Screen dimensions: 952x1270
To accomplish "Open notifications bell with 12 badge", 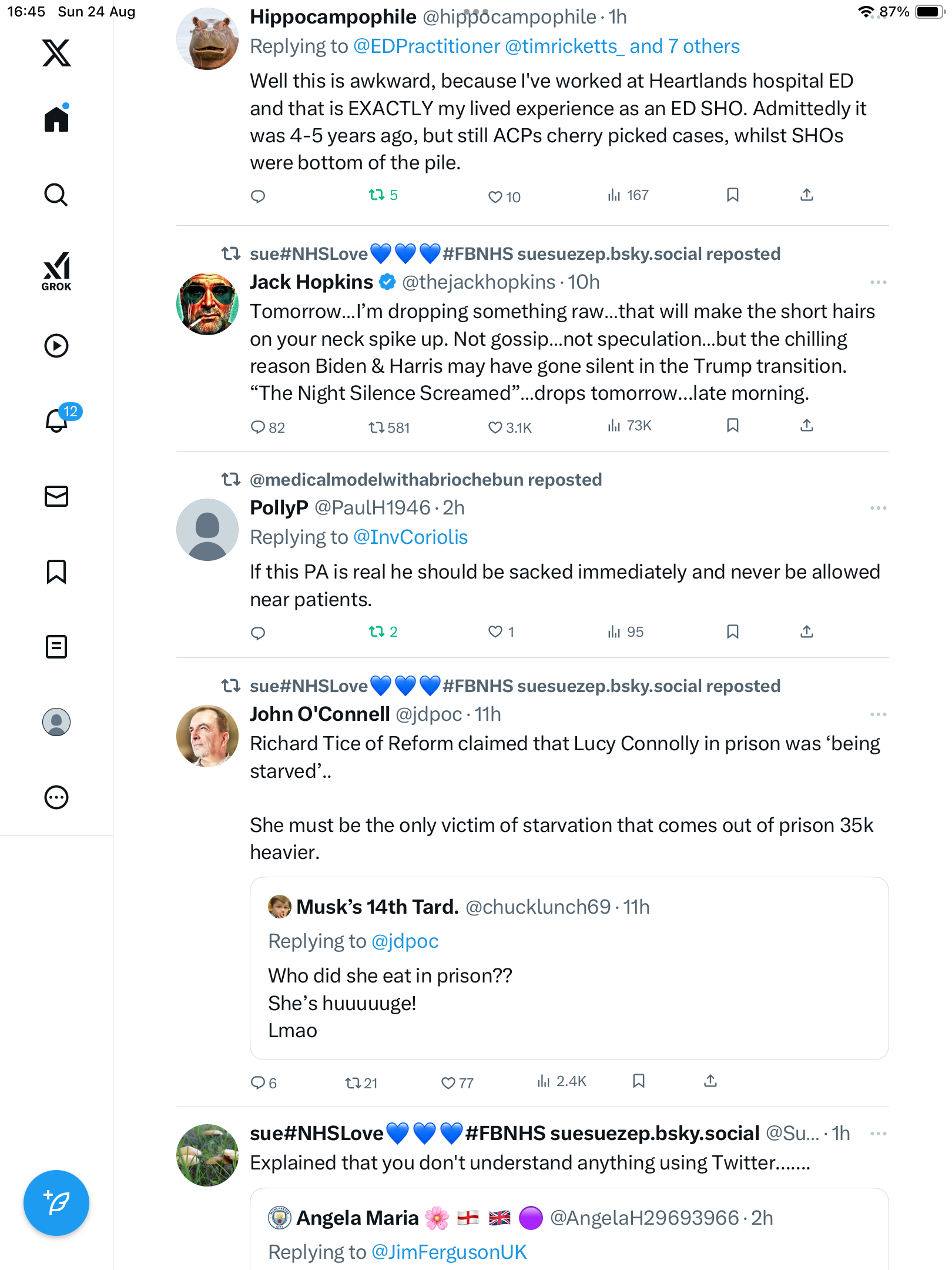I will pyautogui.click(x=58, y=420).
